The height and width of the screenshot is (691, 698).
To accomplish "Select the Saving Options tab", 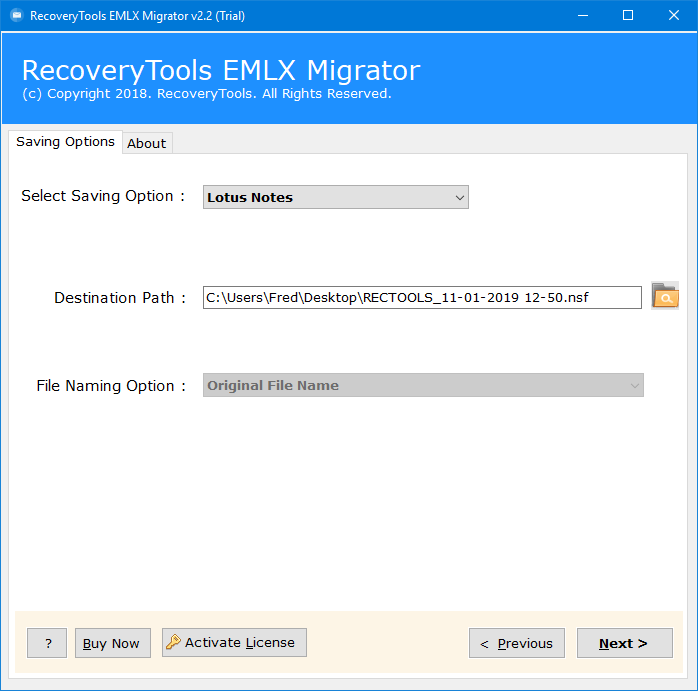I will tap(65, 142).
